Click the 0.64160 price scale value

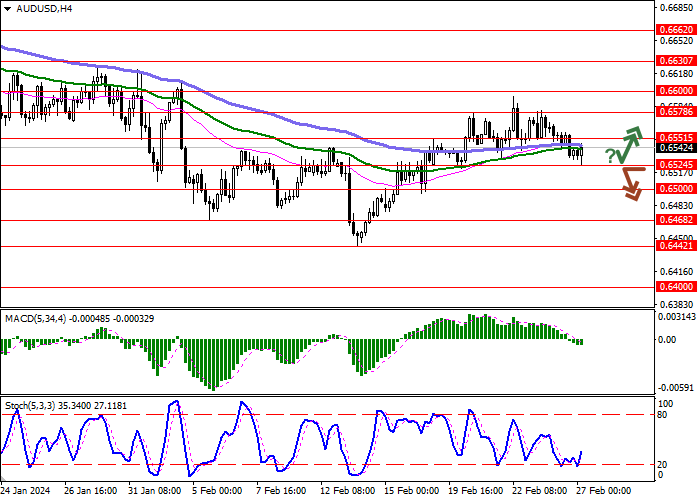pos(676,271)
